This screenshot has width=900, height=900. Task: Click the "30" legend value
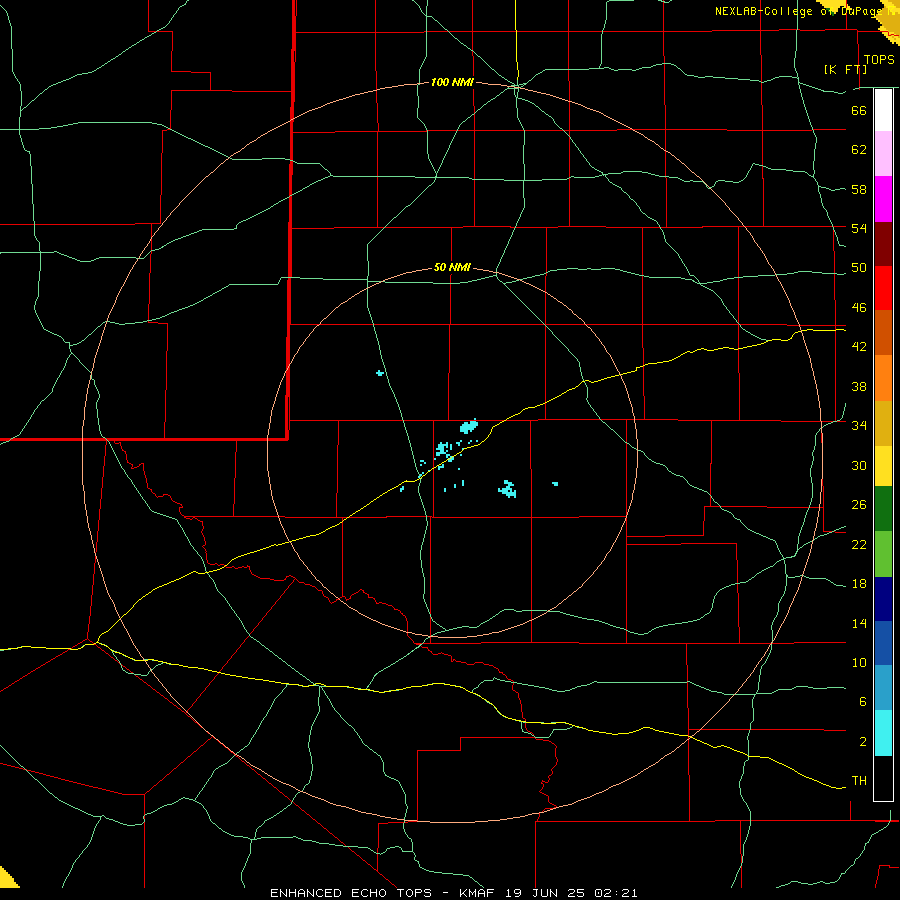[x=859, y=465]
